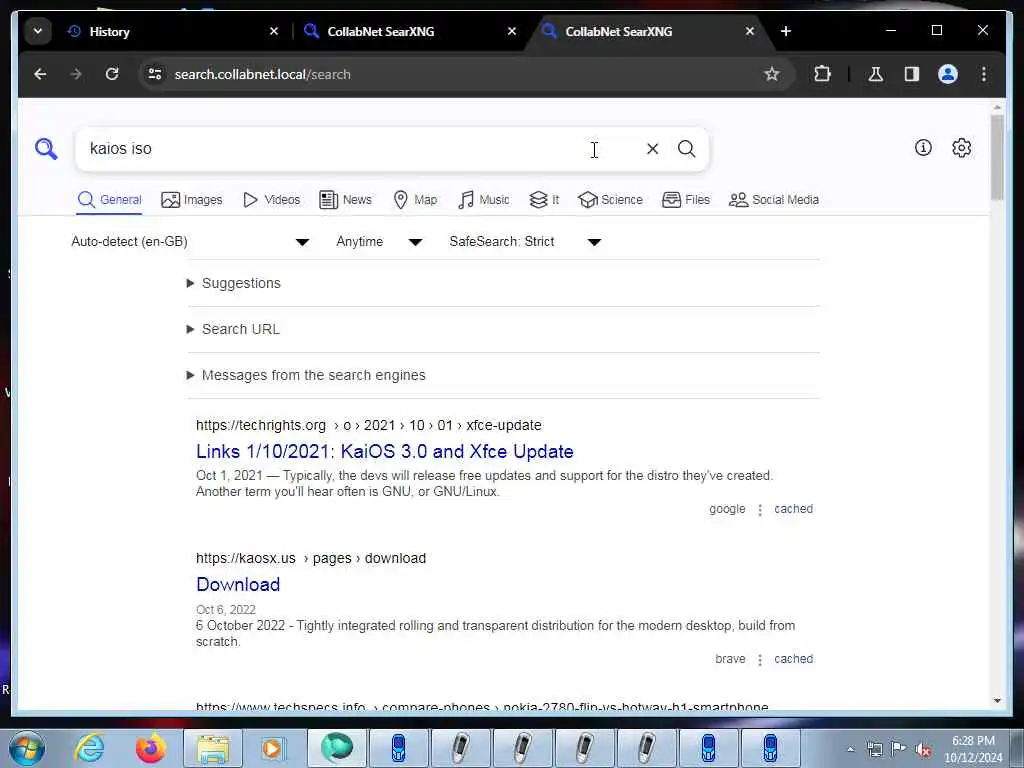Image resolution: width=1024 pixels, height=768 pixels.
Task: Click the taskbar clock 6:28 PM
Action: tap(973, 741)
